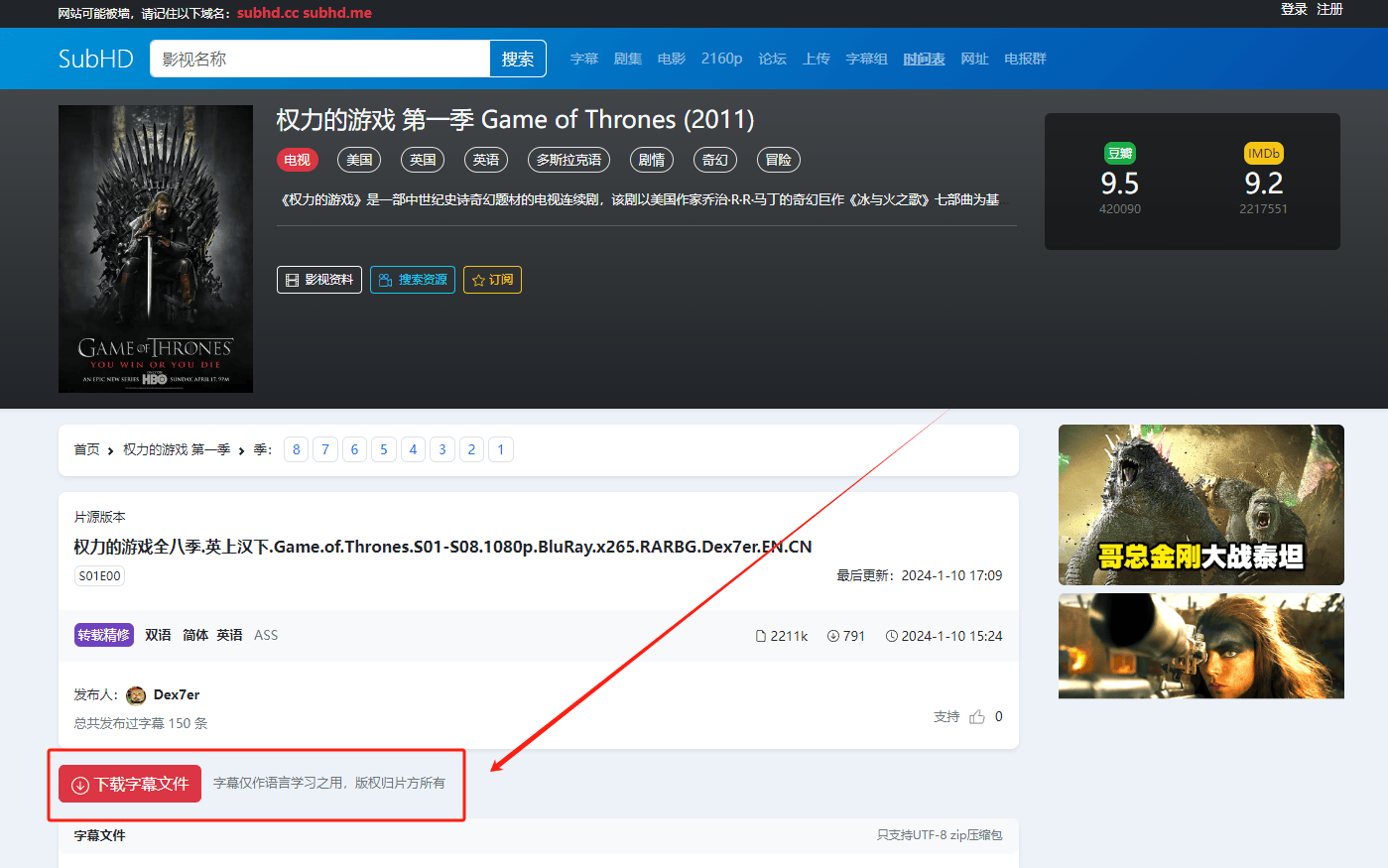Click the SubHD site logo
Viewport: 1388px width, 868px height.
coord(95,59)
